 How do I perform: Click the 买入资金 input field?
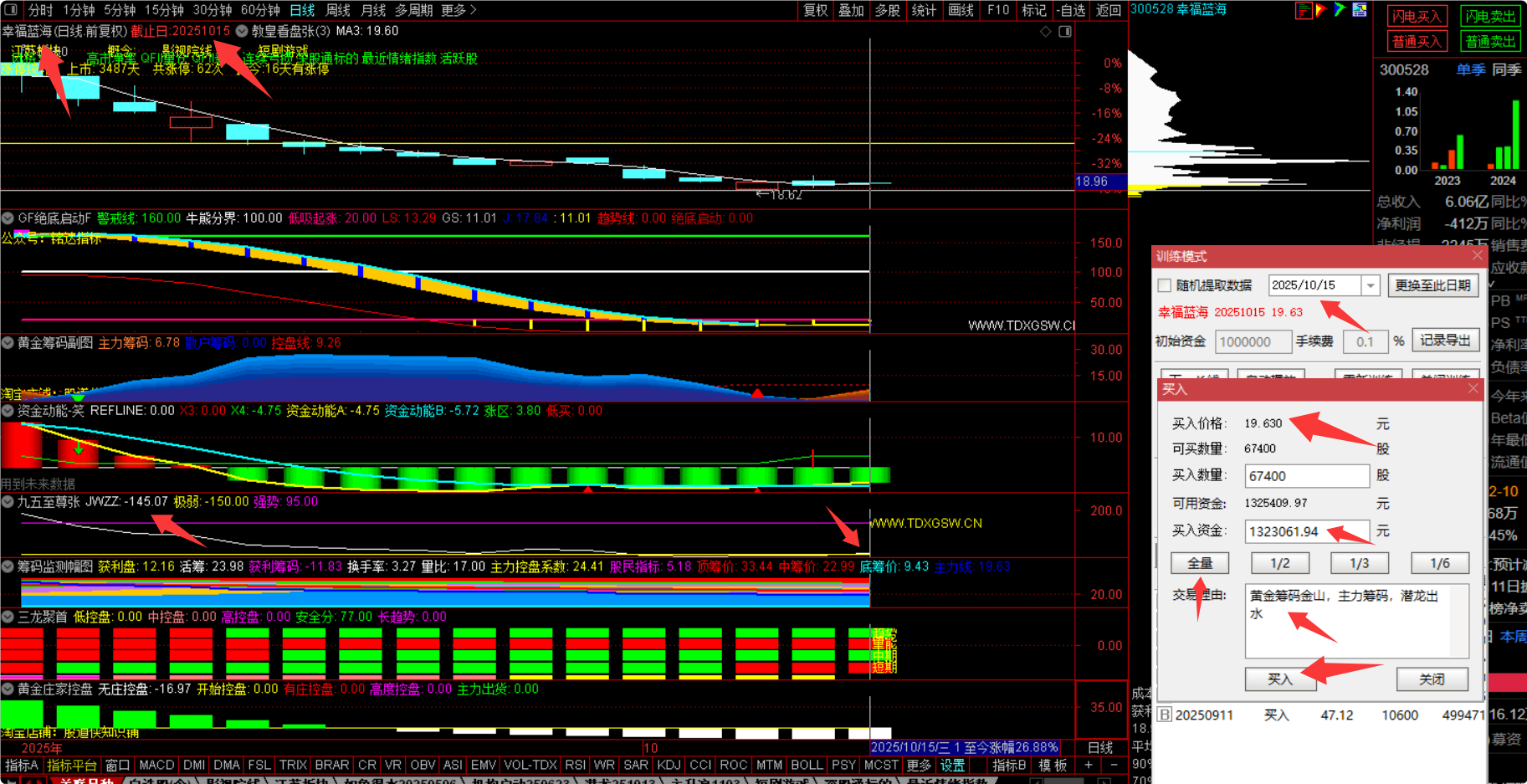coord(1307,531)
